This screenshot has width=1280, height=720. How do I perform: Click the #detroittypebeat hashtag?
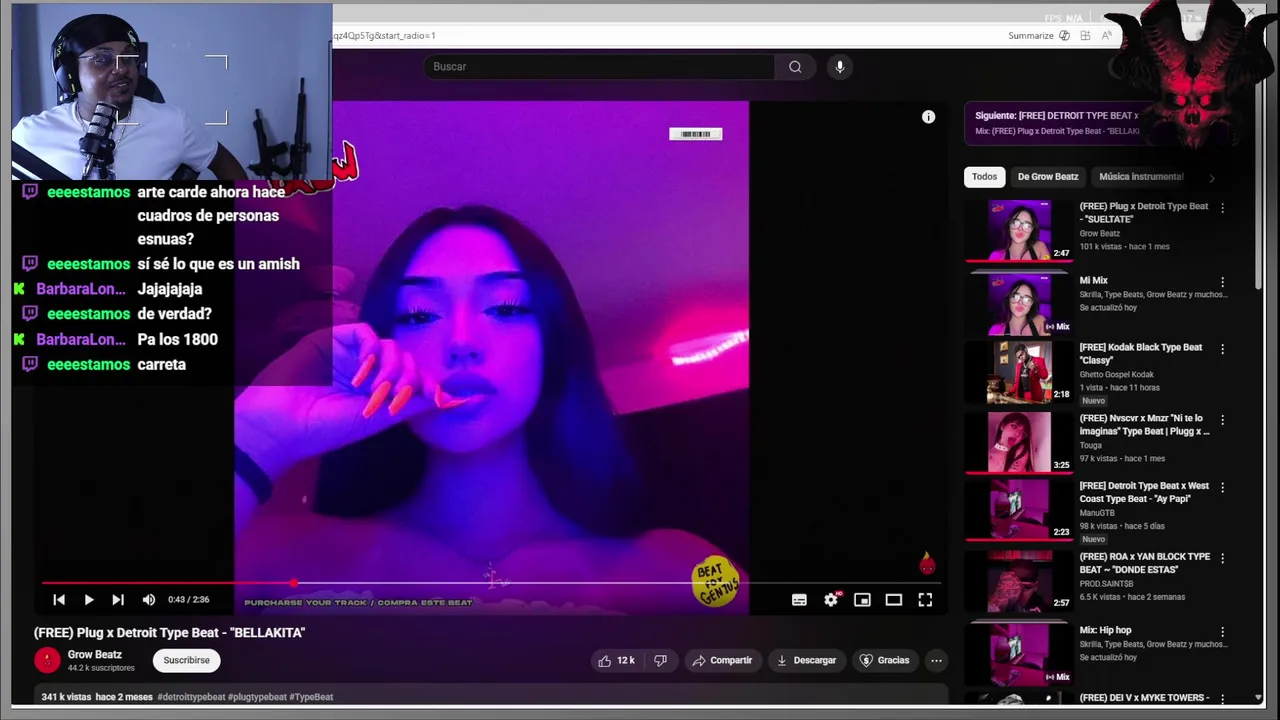coord(191,697)
